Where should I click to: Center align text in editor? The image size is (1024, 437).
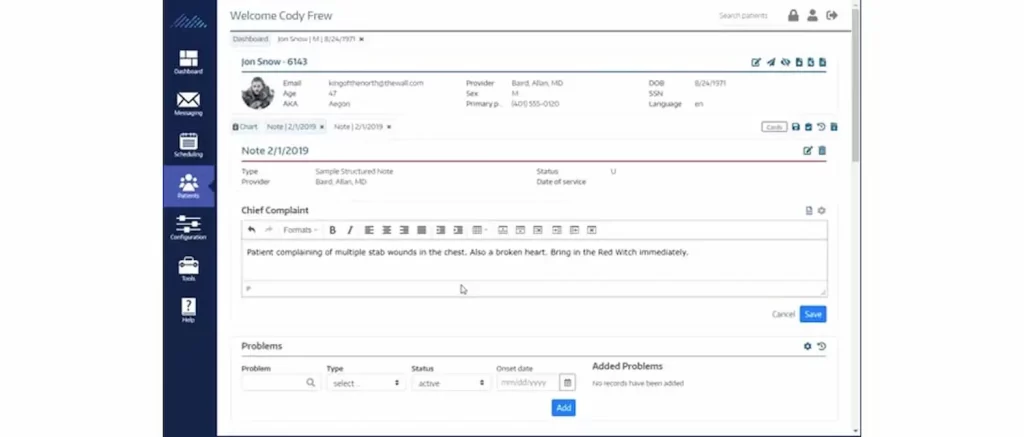click(x=387, y=230)
